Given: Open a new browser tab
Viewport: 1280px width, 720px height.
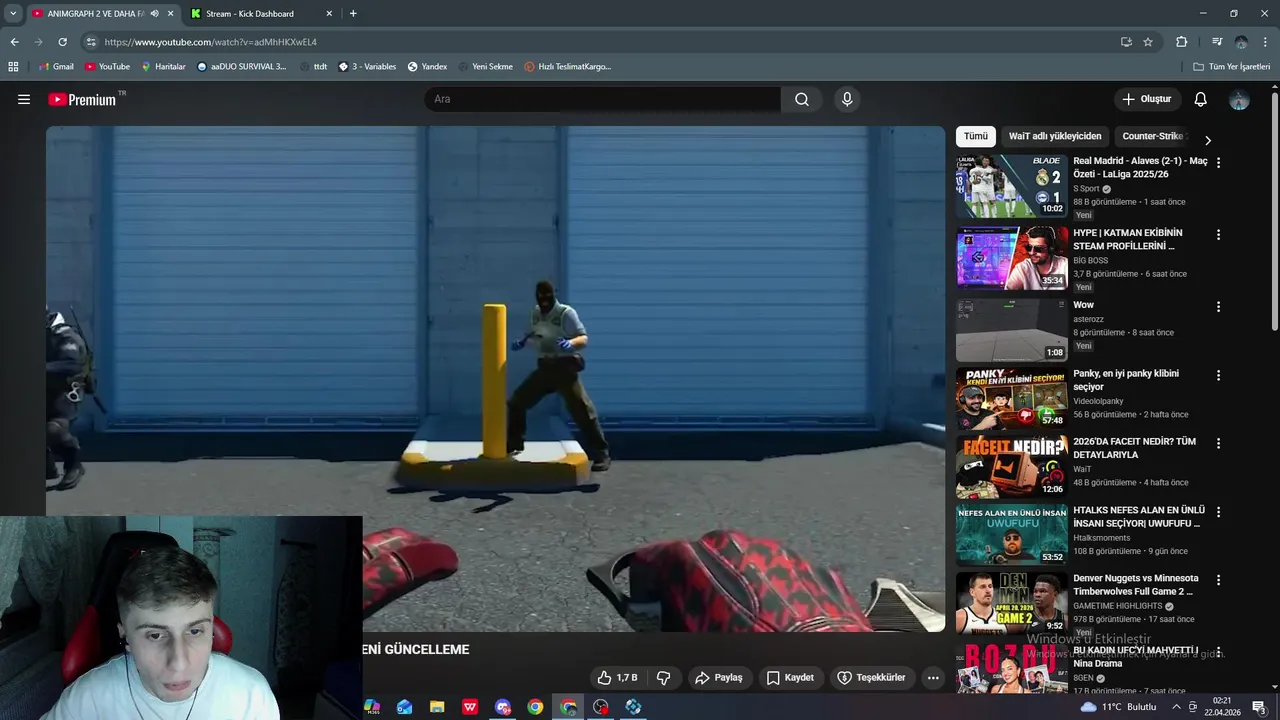Looking at the screenshot, I should tap(353, 14).
